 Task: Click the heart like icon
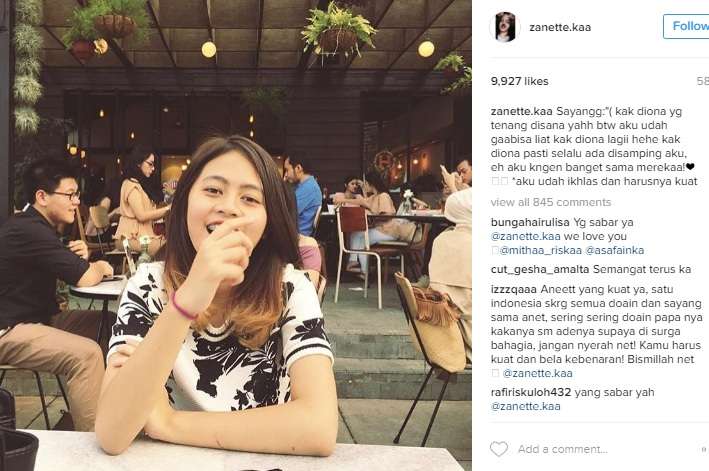point(499,449)
